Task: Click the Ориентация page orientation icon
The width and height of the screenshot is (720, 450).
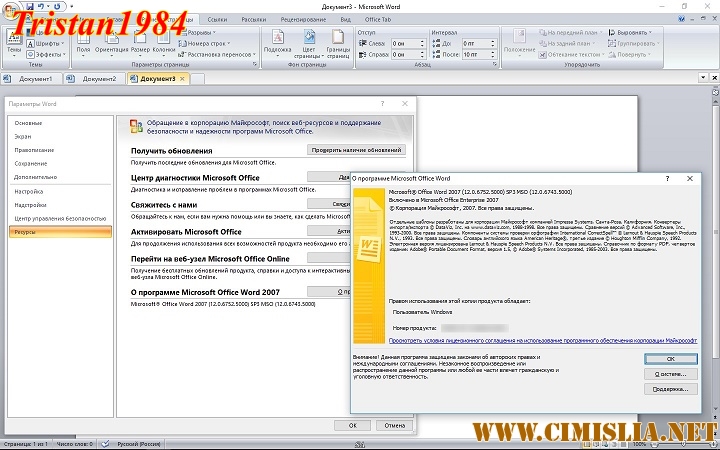Action: 111,43
